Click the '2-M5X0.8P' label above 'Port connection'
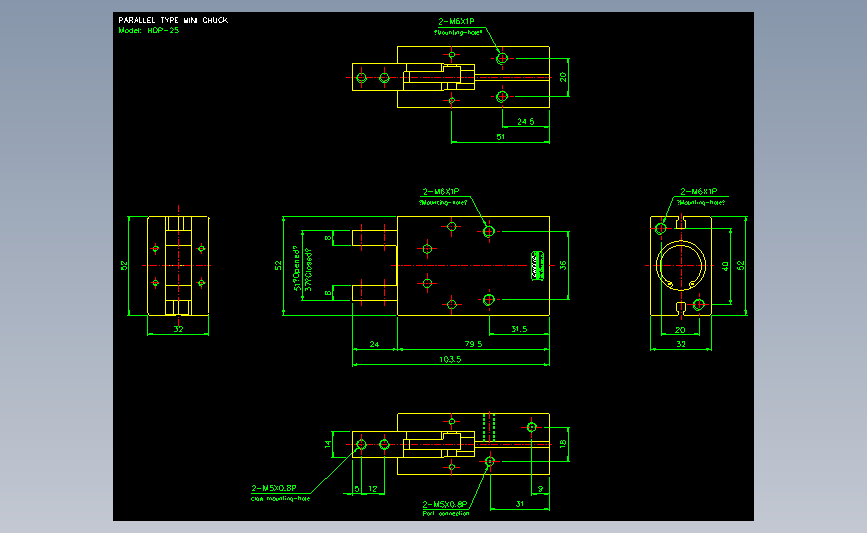The height and width of the screenshot is (533, 867). (445, 504)
